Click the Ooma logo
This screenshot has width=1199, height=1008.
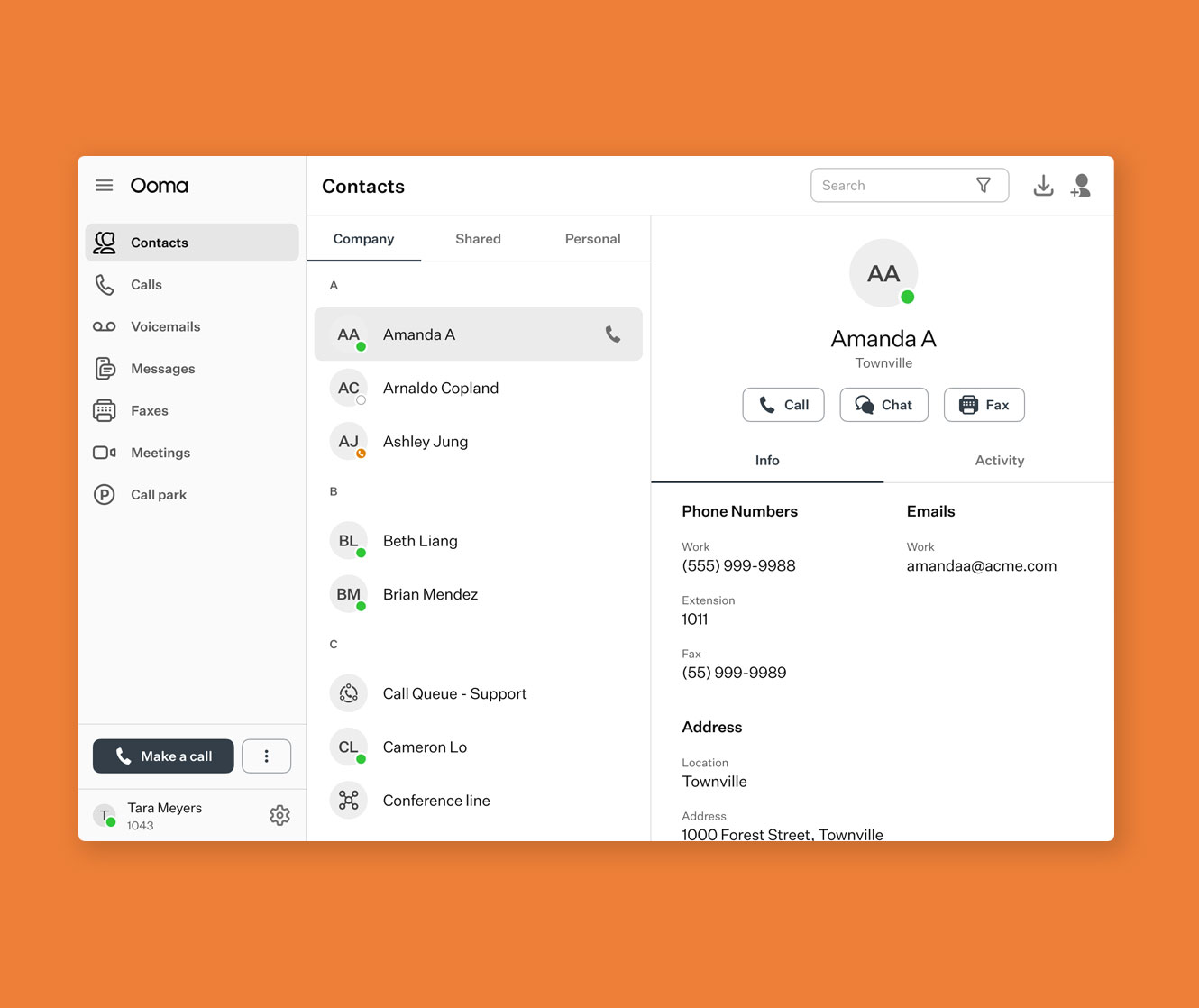160,185
